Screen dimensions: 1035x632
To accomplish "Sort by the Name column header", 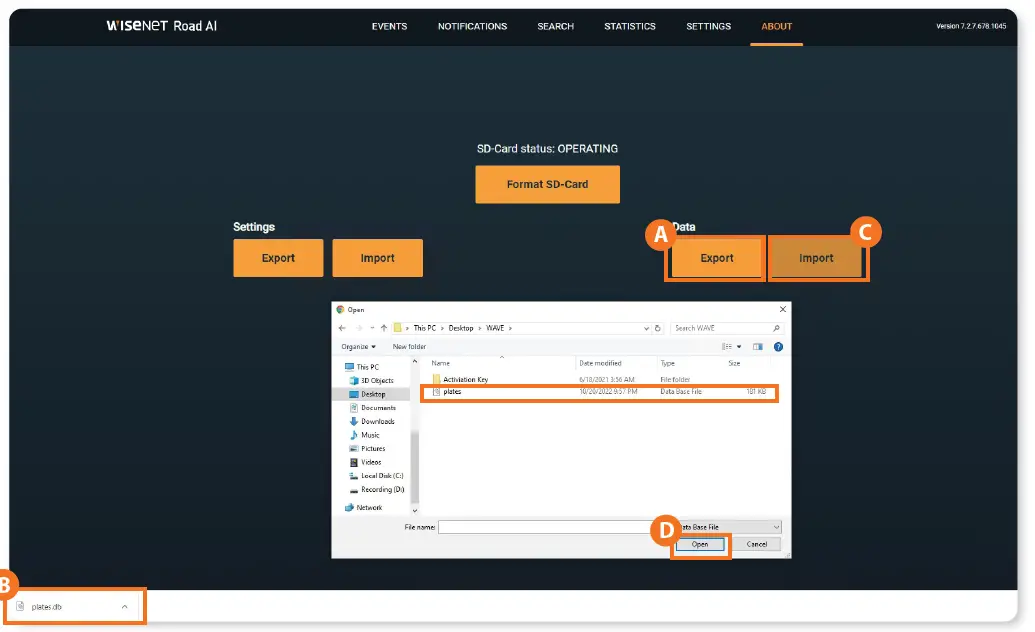I will pos(440,363).
